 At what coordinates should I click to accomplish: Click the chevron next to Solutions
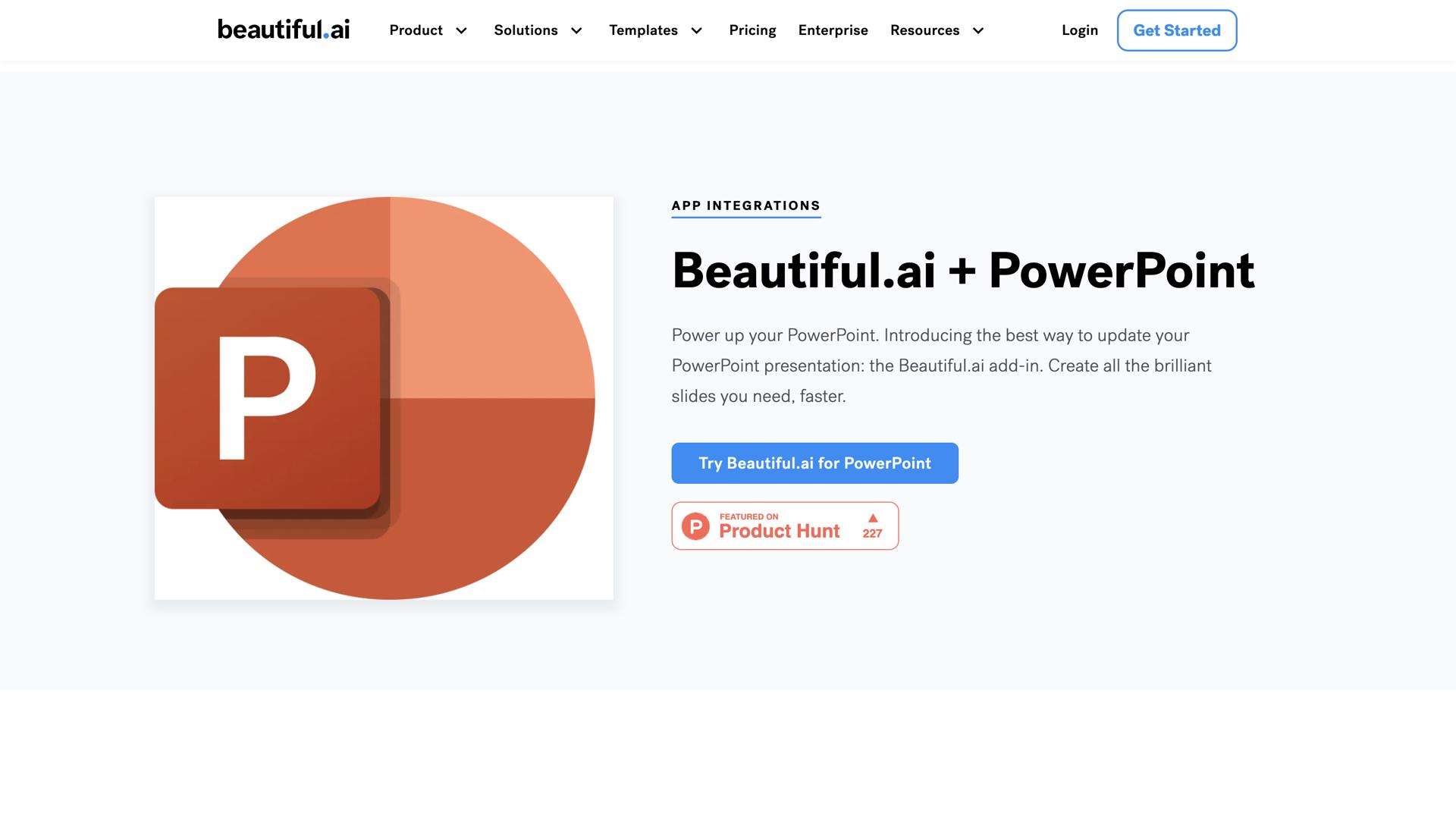pos(576,31)
